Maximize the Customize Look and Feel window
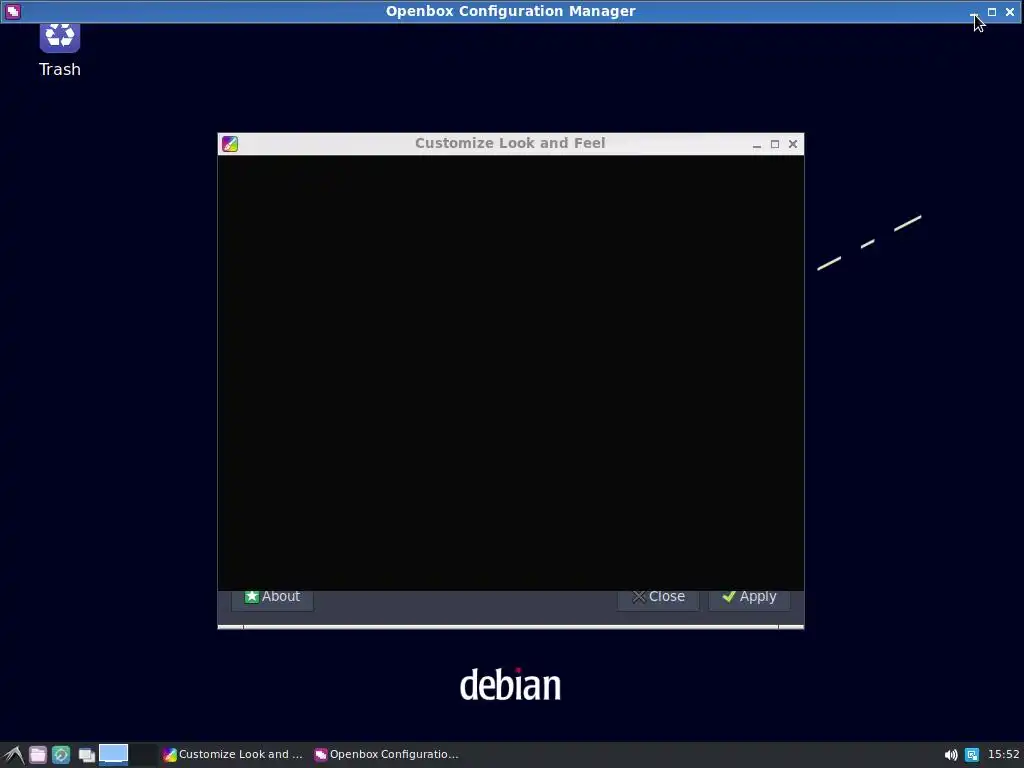The width and height of the screenshot is (1024, 768). pos(775,144)
